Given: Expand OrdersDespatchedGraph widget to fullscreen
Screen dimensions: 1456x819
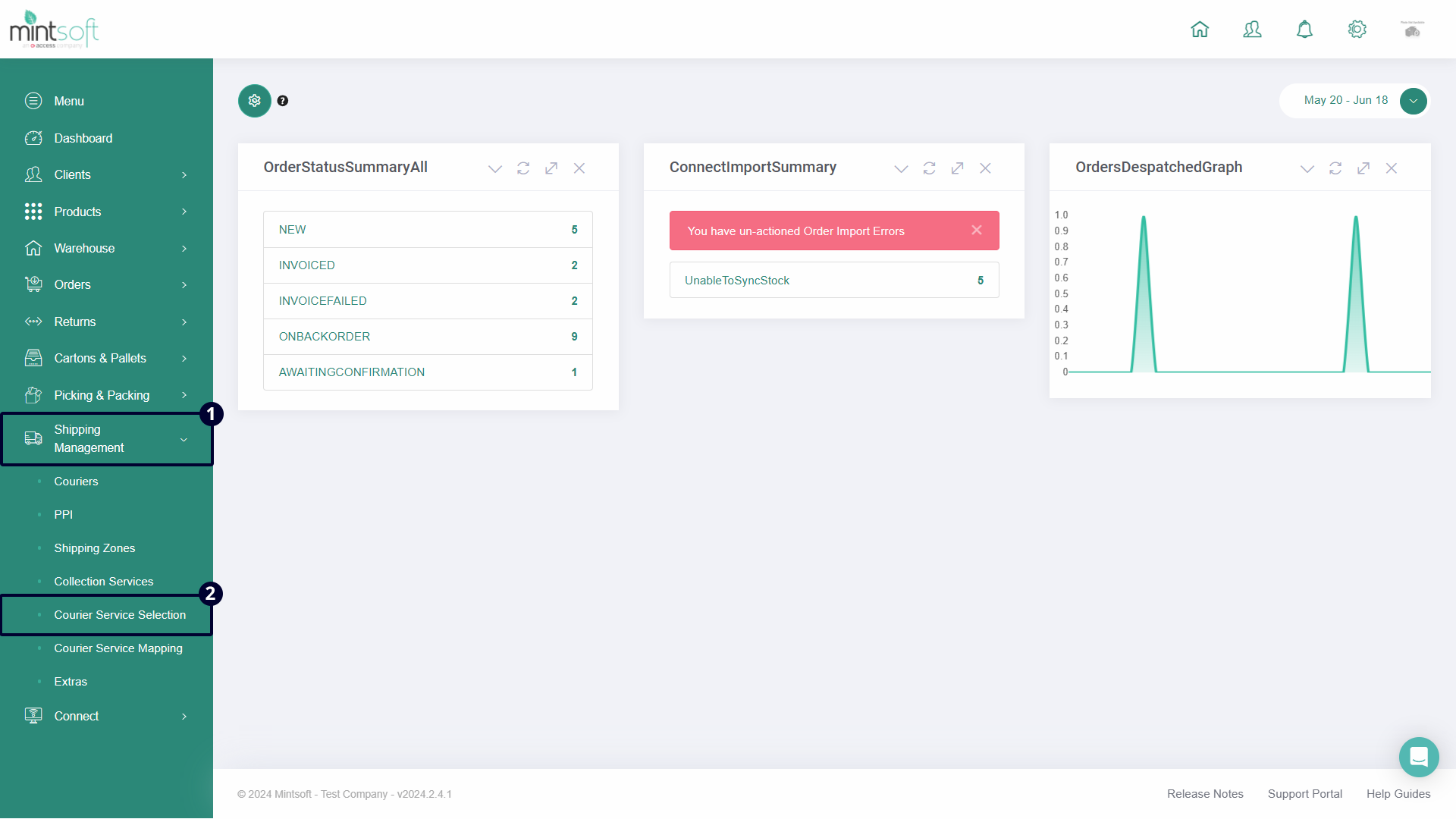Looking at the screenshot, I should click(1363, 168).
